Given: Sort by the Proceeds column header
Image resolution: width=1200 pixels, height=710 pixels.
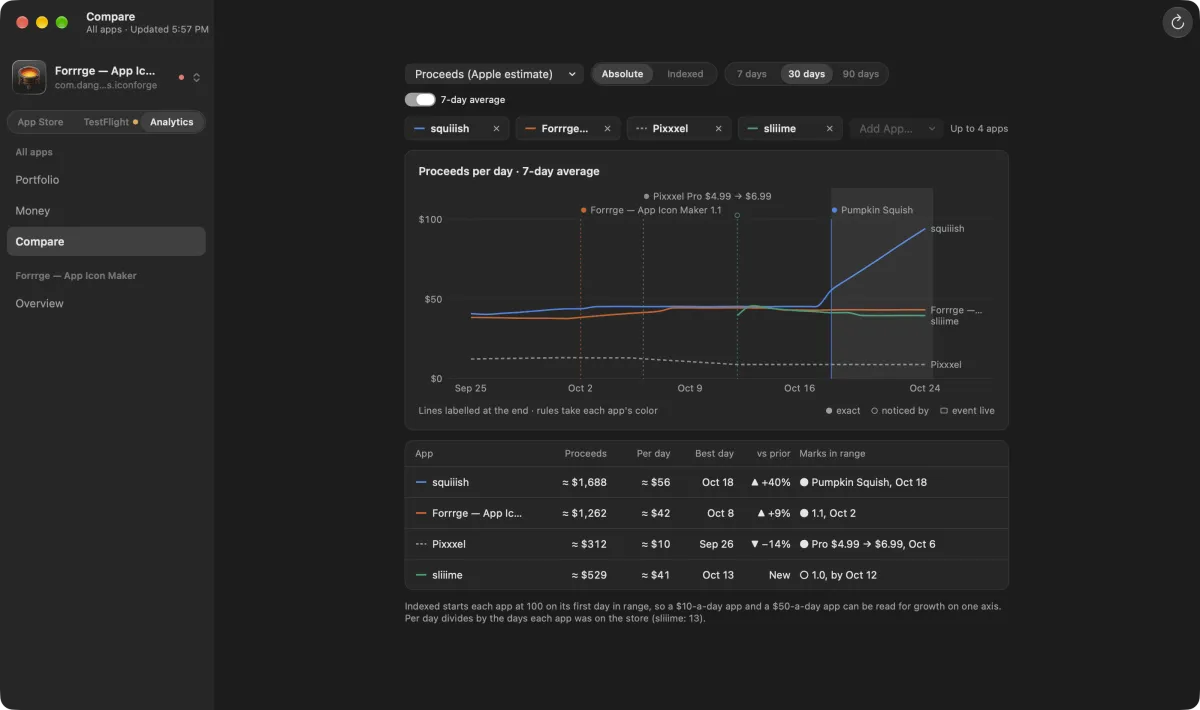Looking at the screenshot, I should (585, 454).
